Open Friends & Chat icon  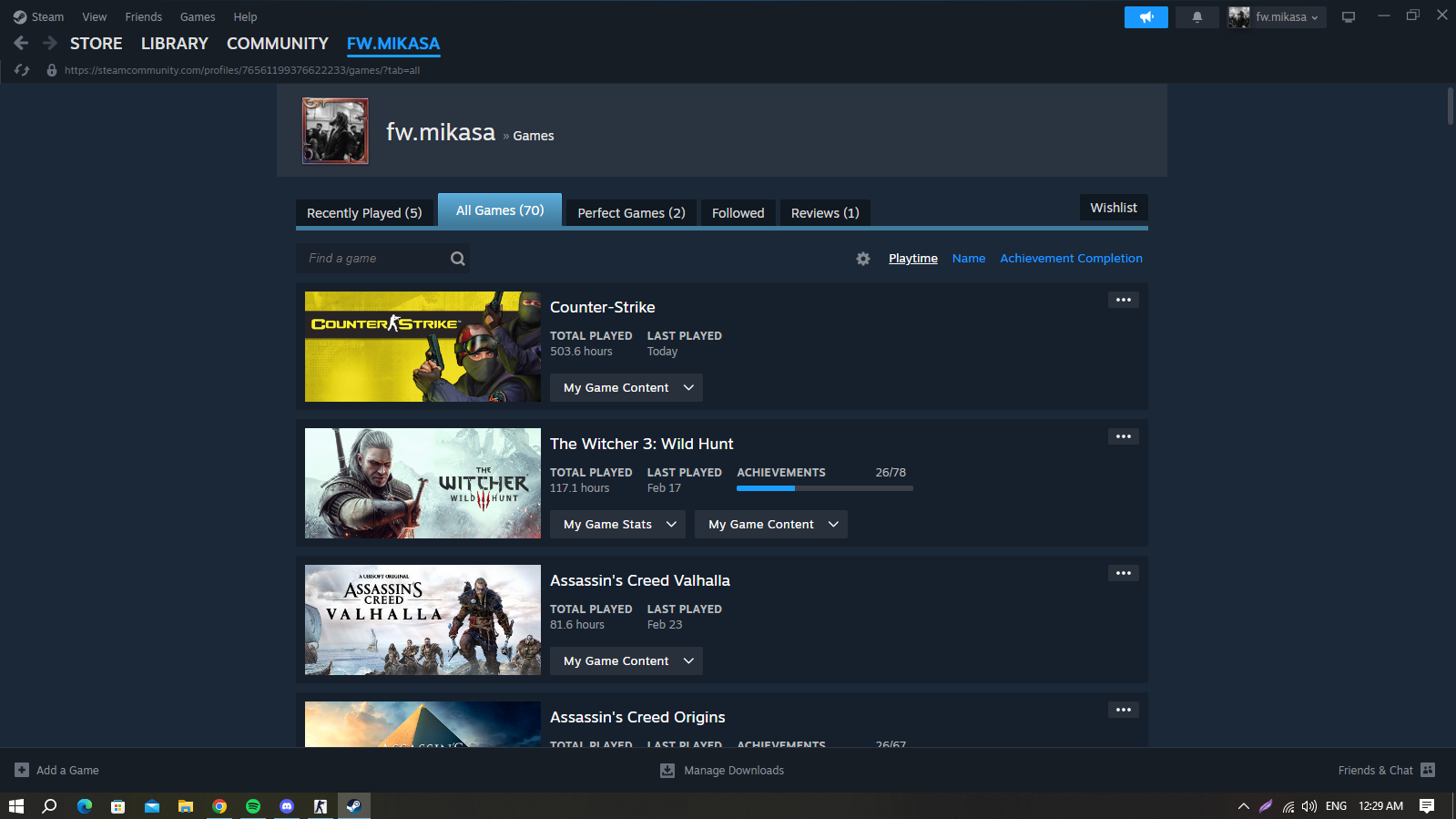pos(1427,770)
